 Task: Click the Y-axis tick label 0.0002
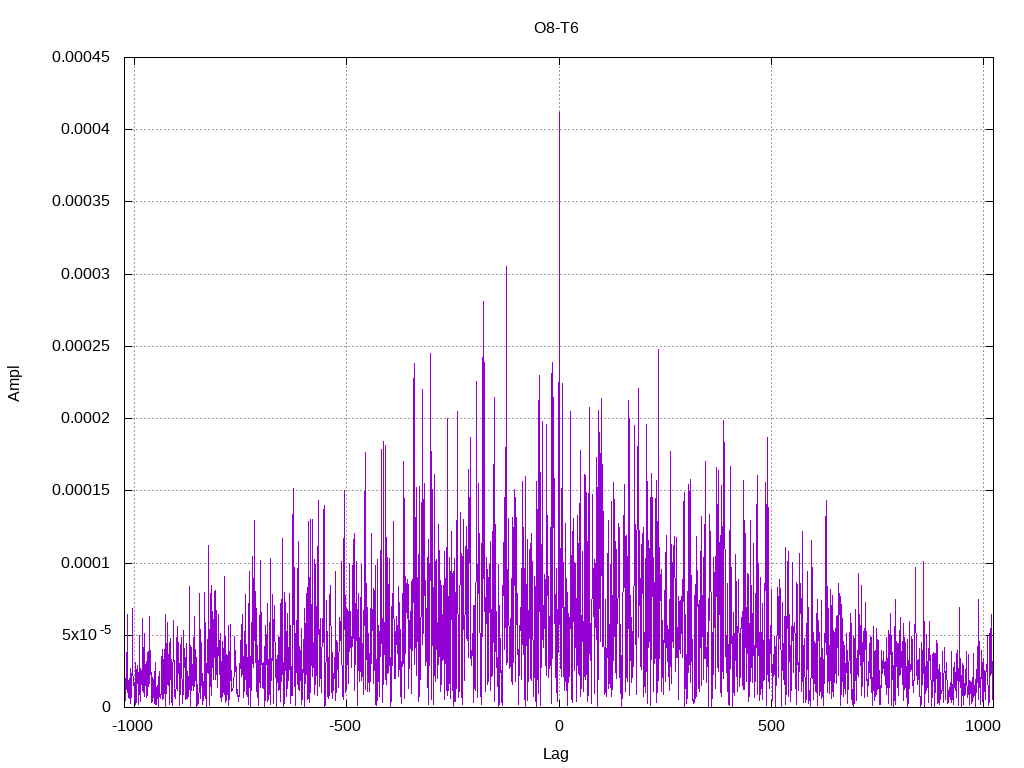86,418
